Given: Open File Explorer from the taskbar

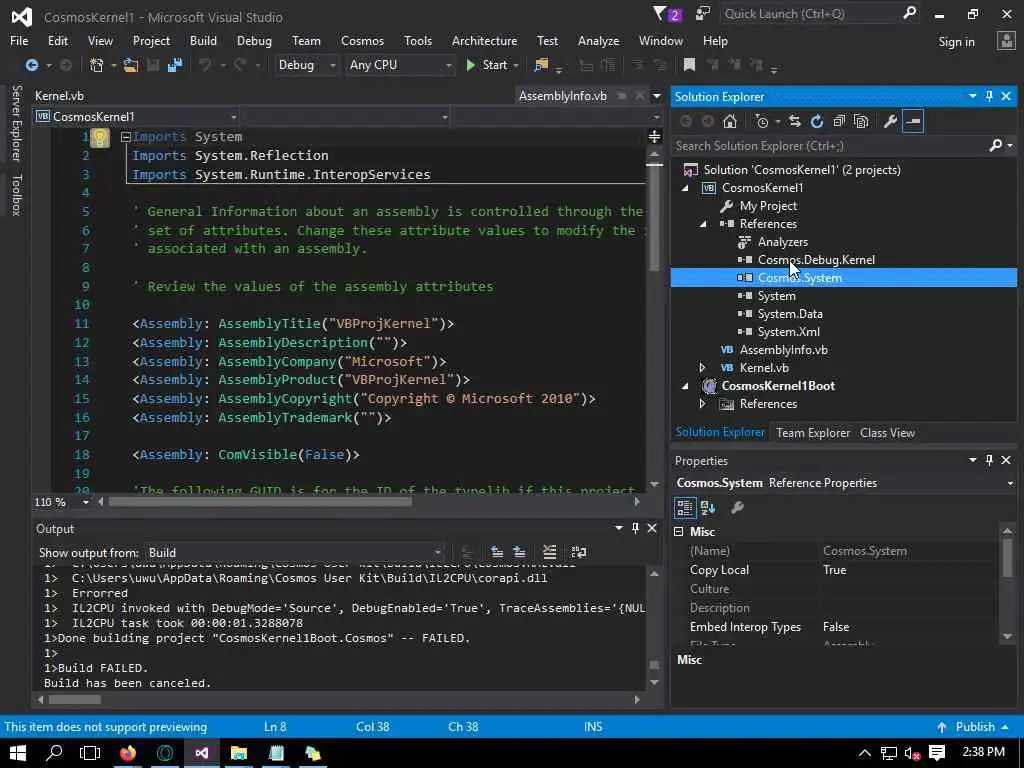Looking at the screenshot, I should [239, 753].
